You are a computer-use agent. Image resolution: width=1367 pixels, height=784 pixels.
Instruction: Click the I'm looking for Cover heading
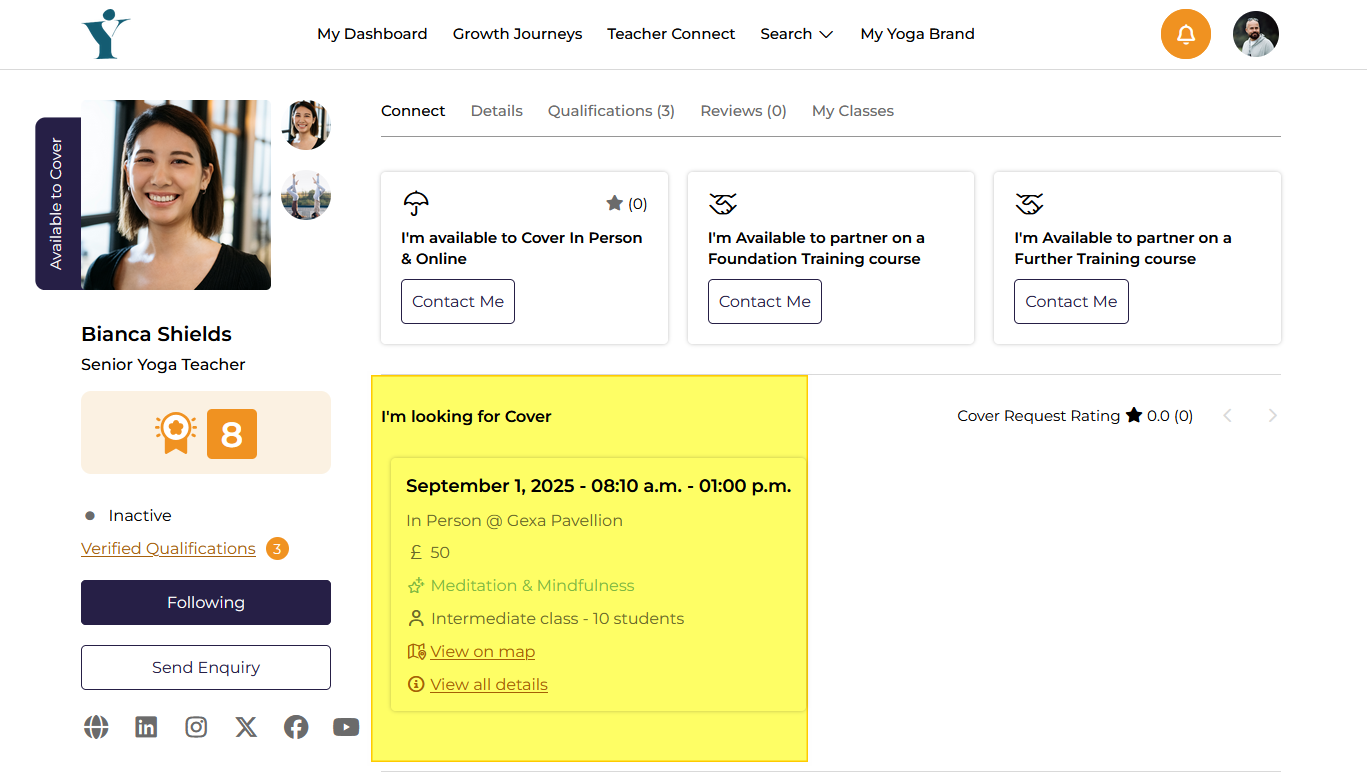click(x=466, y=416)
